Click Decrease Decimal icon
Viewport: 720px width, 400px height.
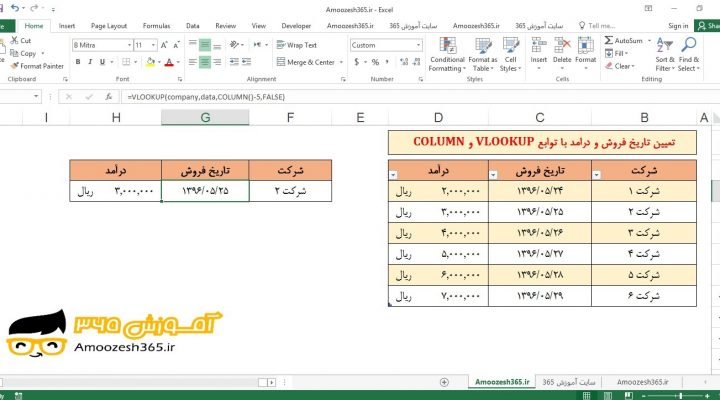click(416, 62)
